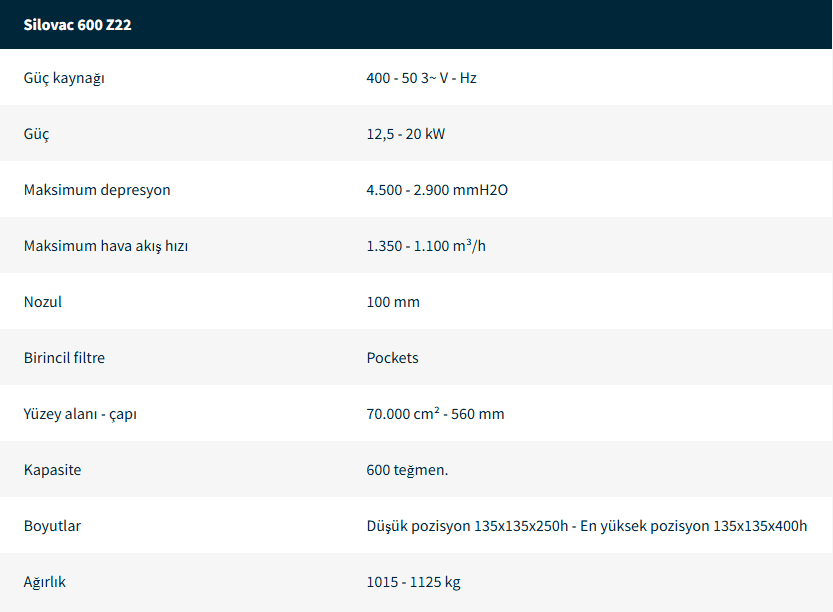The height and width of the screenshot is (612, 833).
Task: Select the Pockets value
Action: click(392, 358)
